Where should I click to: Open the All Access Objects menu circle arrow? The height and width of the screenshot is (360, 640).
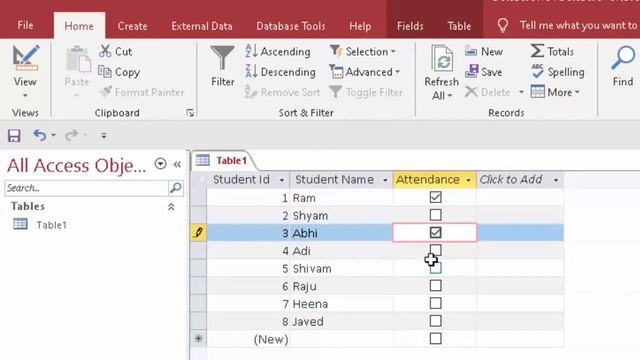pyautogui.click(x=160, y=164)
